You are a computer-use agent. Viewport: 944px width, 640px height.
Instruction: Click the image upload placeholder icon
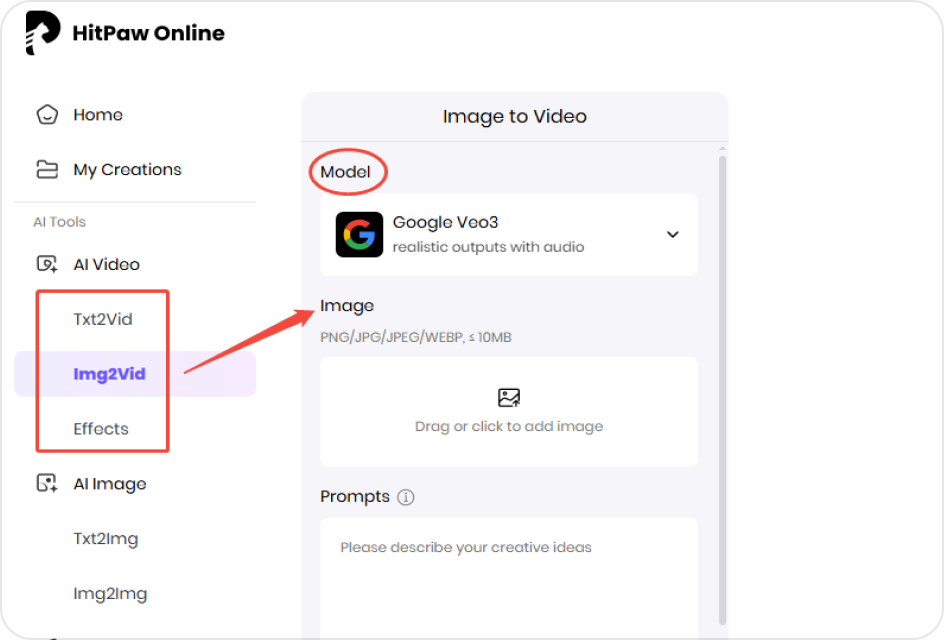tap(508, 396)
